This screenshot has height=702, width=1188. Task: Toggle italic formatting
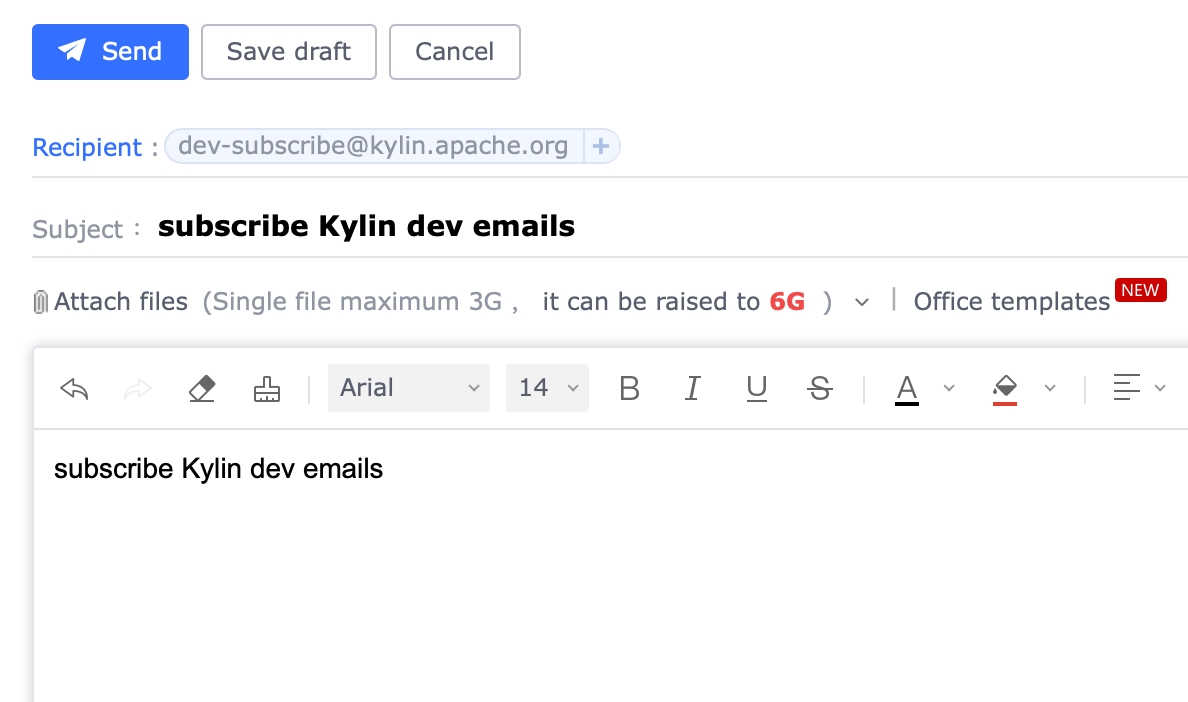click(692, 389)
